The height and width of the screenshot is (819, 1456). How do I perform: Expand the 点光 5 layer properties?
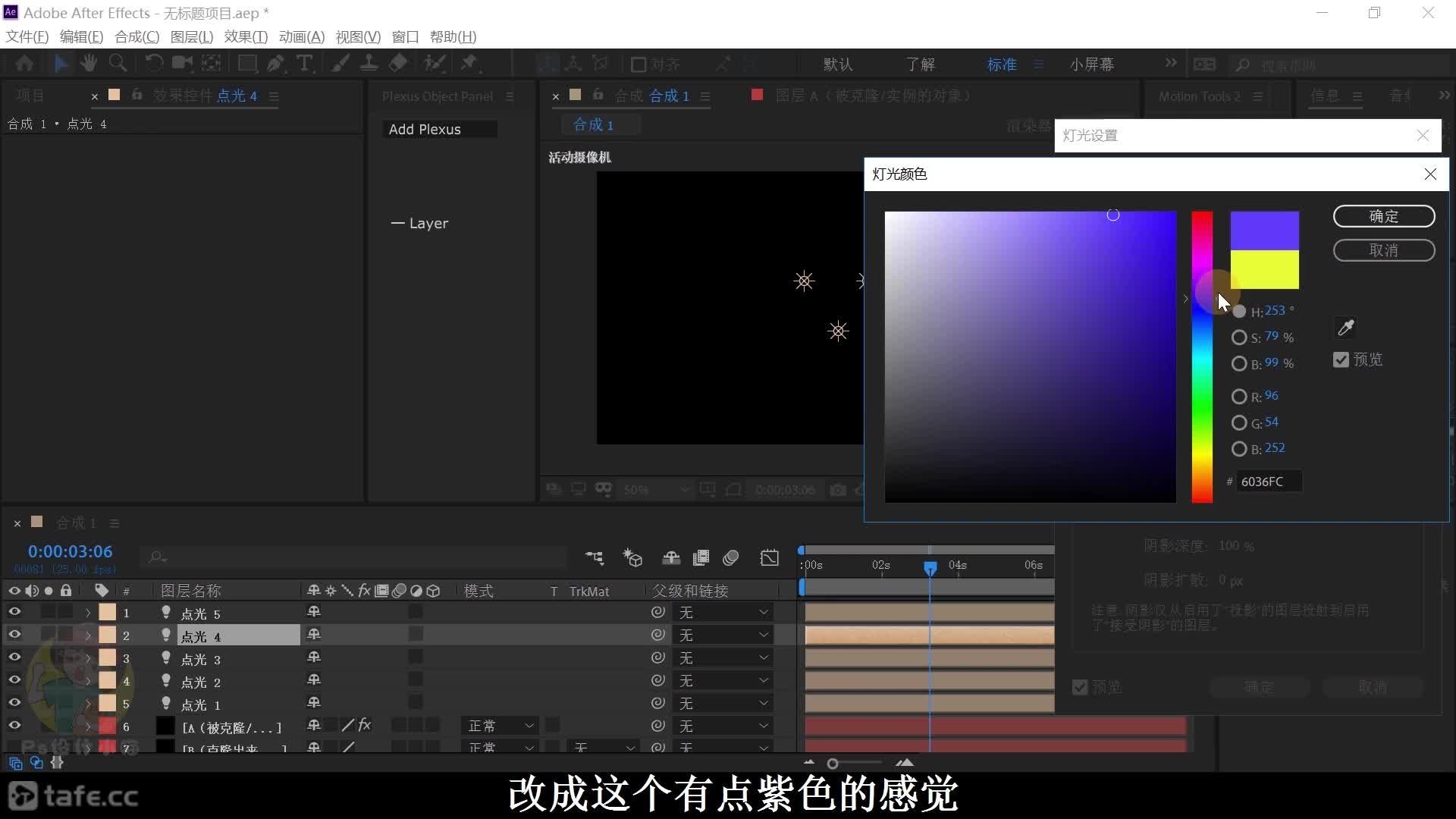tap(88, 613)
